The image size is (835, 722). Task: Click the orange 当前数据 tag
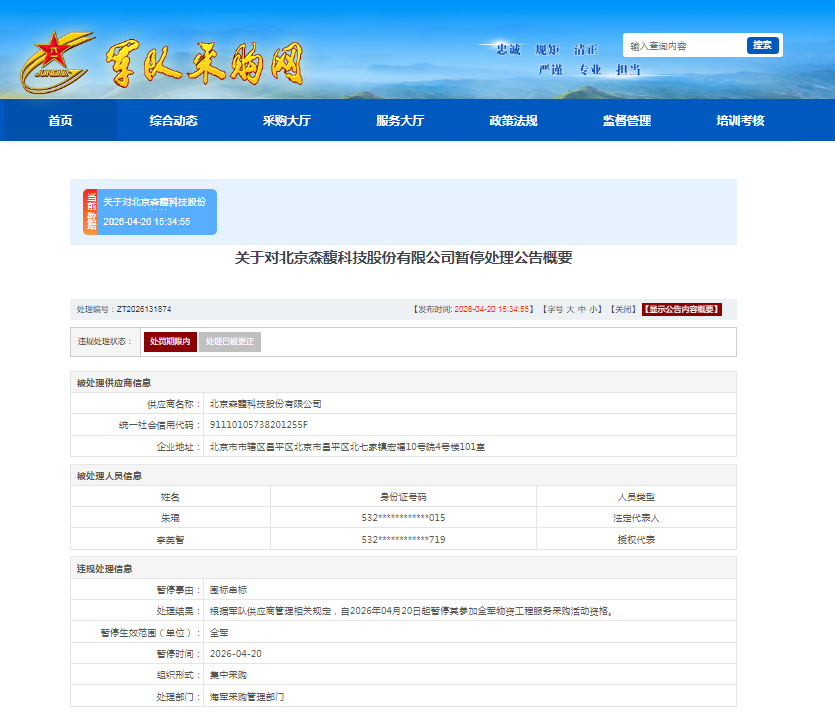(x=90, y=211)
